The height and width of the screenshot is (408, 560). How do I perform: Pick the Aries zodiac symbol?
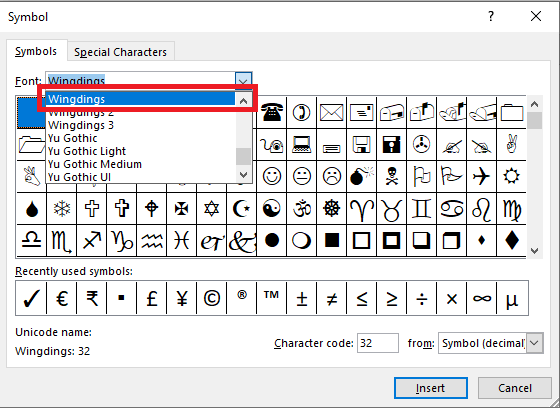pos(361,209)
